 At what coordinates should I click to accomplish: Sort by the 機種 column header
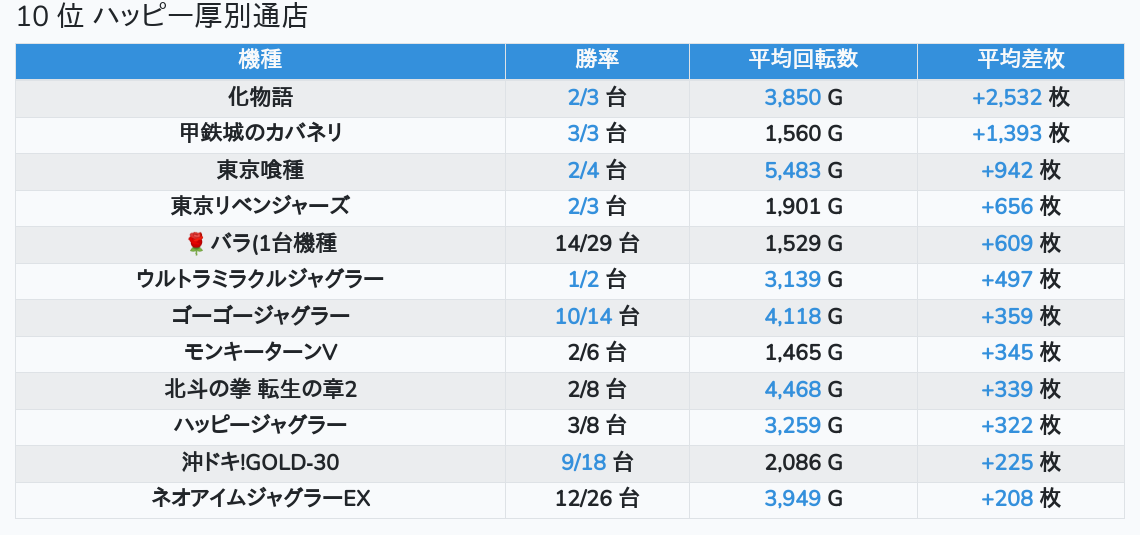point(260,60)
